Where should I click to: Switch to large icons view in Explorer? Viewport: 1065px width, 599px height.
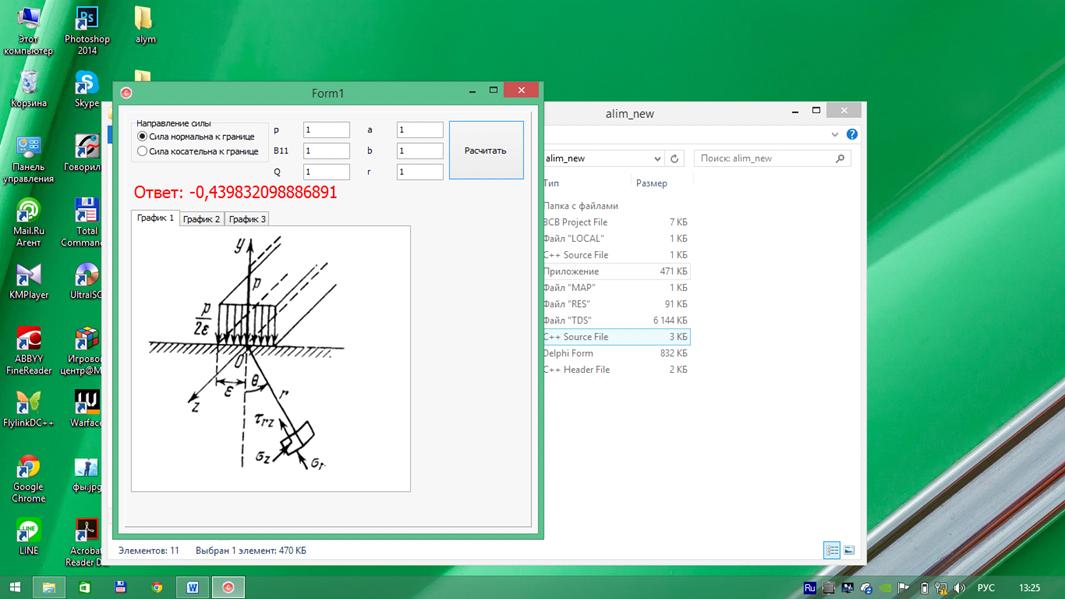coord(849,550)
